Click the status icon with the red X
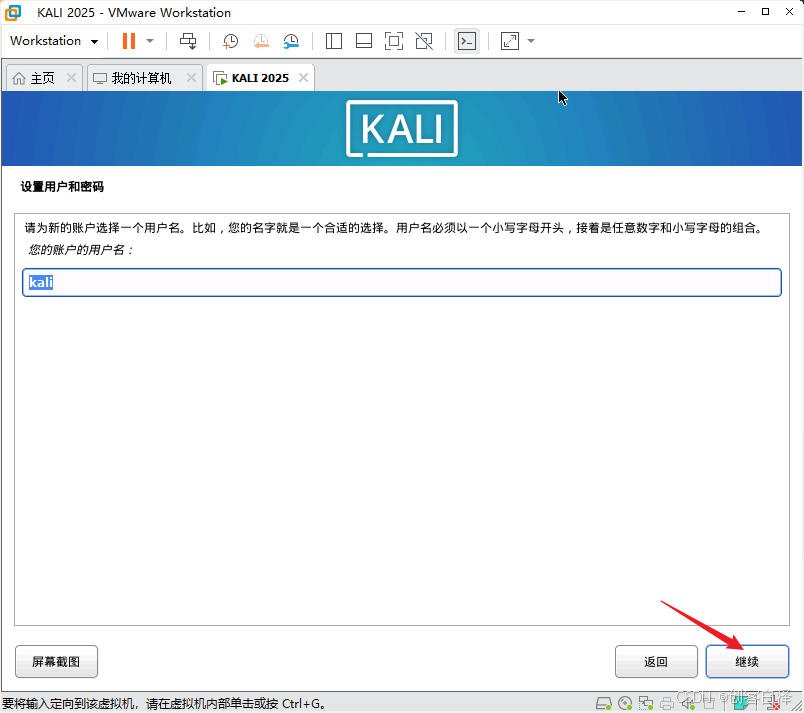 [773, 705]
